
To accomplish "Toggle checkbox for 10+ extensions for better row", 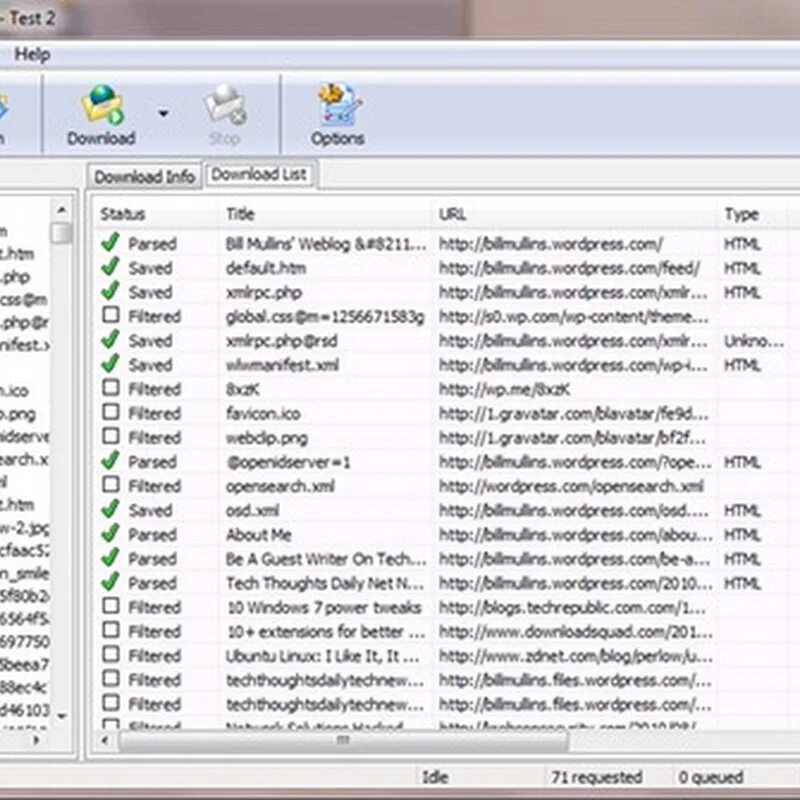I will 111,631.
